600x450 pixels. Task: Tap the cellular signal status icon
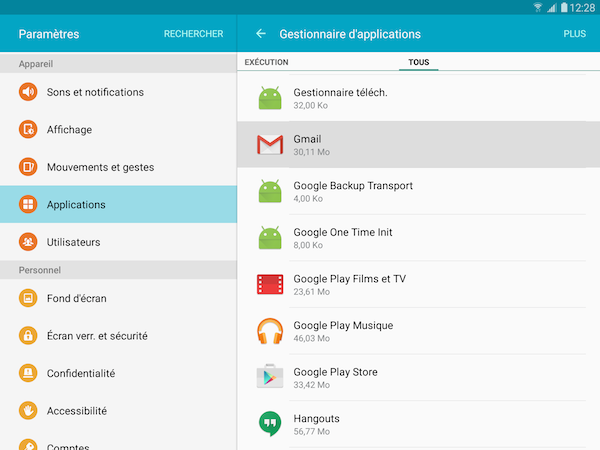pyautogui.click(x=551, y=8)
